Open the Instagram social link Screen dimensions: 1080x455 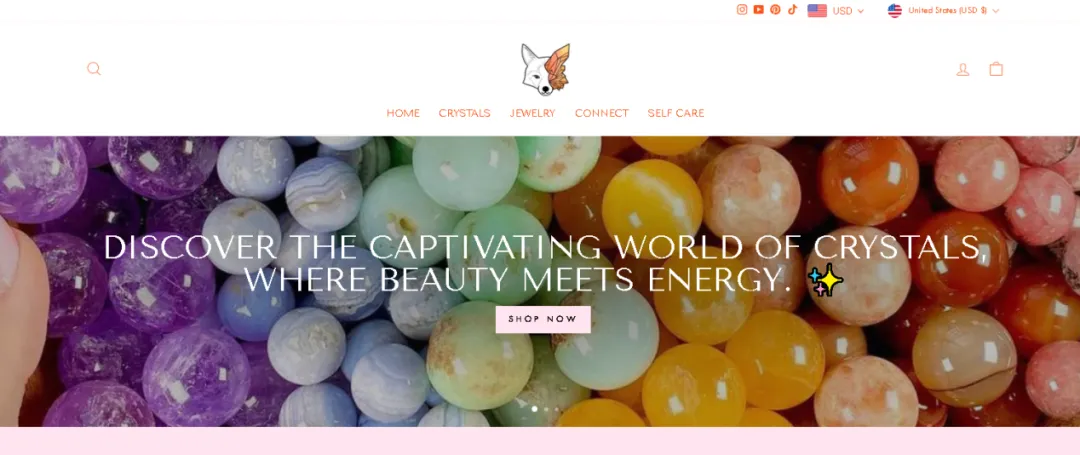point(742,10)
